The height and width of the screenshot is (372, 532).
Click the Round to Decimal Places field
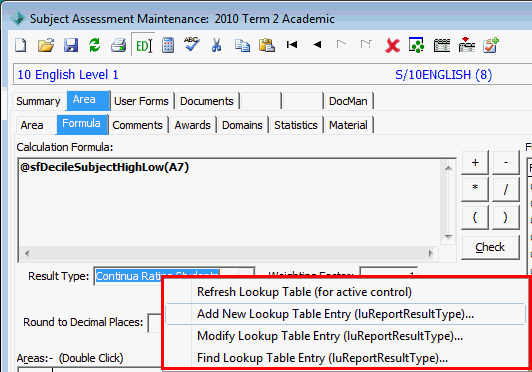155,322
